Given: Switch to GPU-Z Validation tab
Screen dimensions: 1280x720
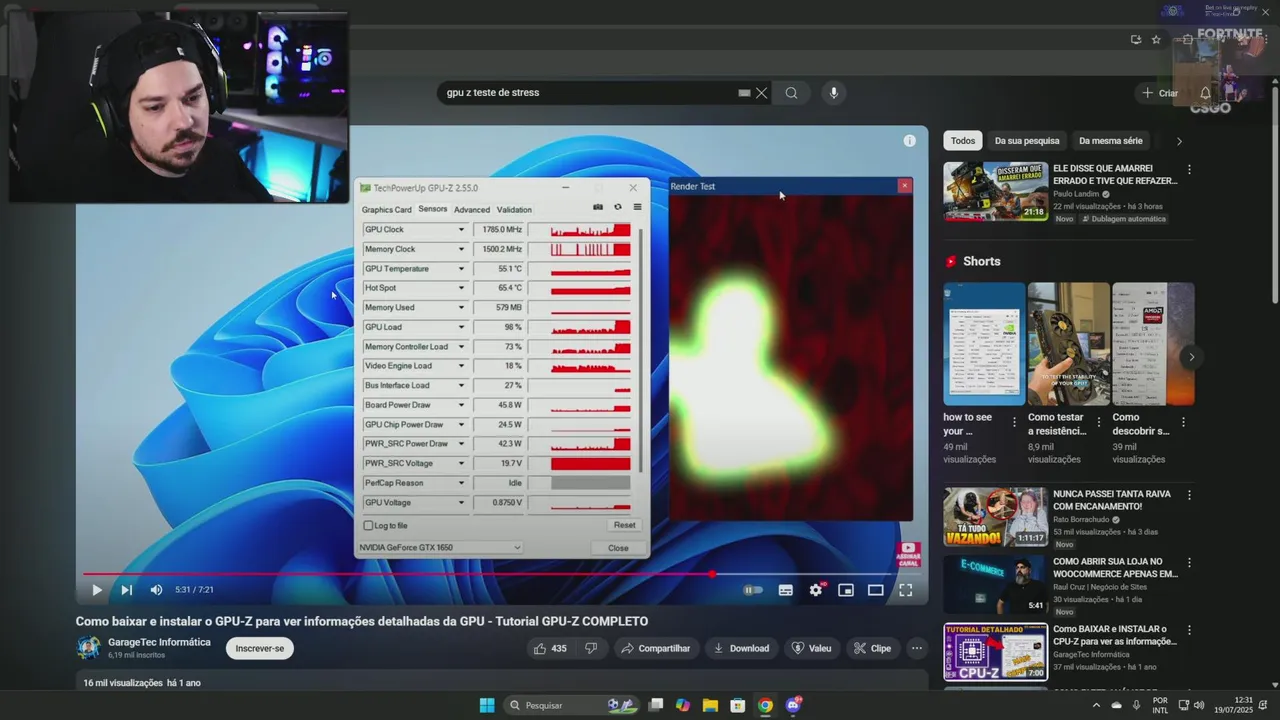Looking at the screenshot, I should tap(514, 210).
